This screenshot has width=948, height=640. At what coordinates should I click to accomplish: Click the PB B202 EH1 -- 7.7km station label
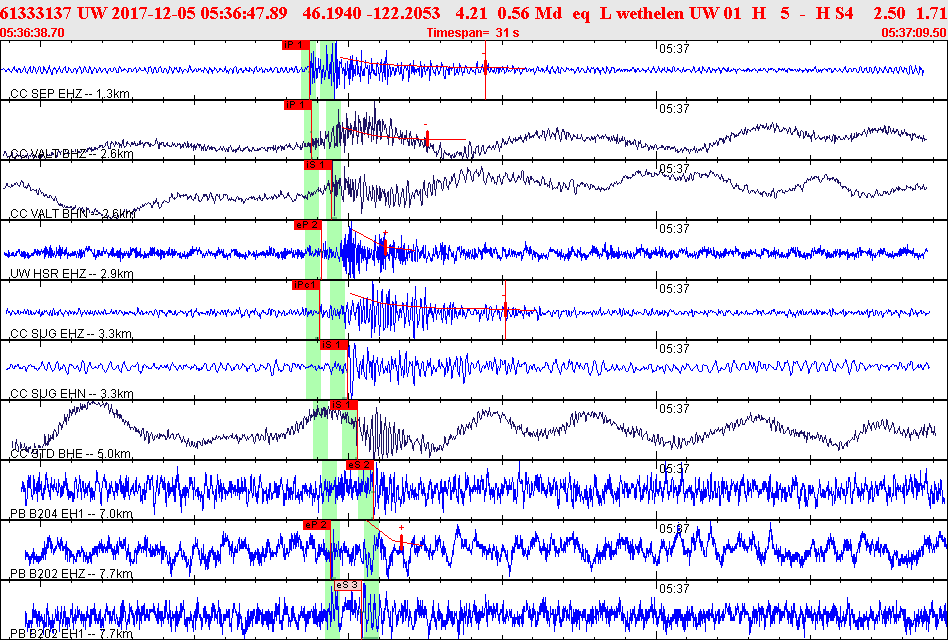click(71, 633)
